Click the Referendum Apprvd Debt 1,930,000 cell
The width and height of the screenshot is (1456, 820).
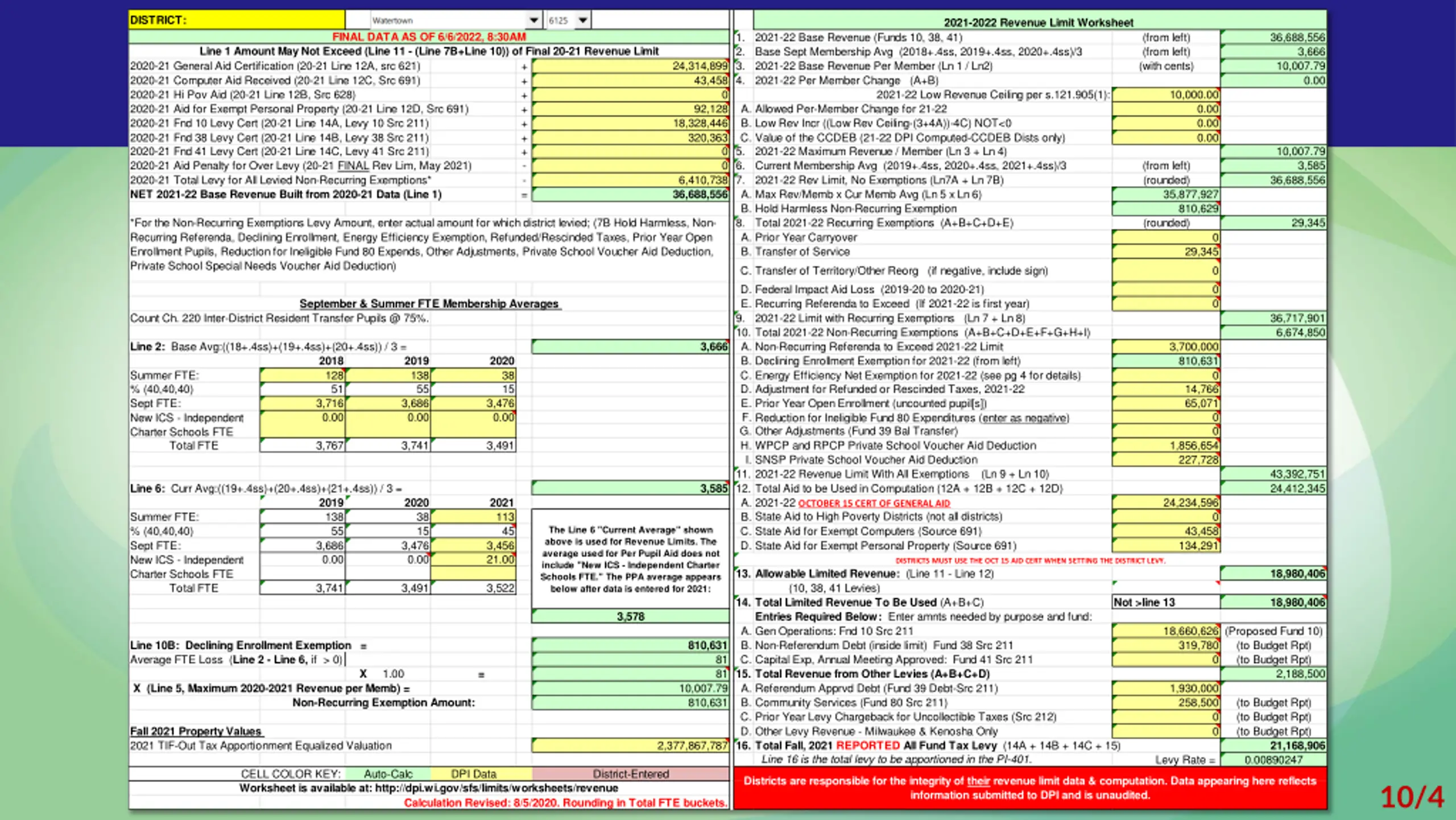click(x=1166, y=688)
